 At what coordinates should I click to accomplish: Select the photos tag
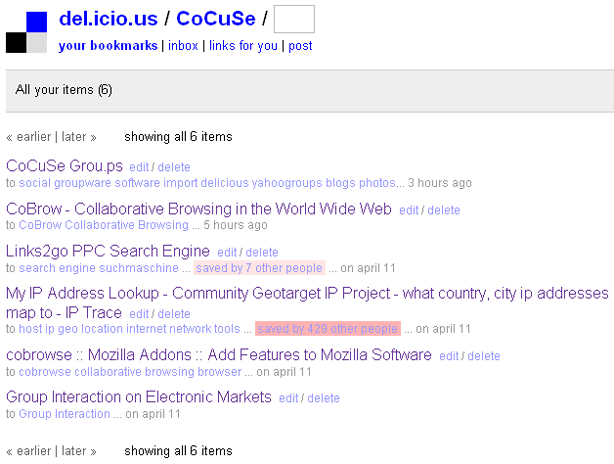377,183
